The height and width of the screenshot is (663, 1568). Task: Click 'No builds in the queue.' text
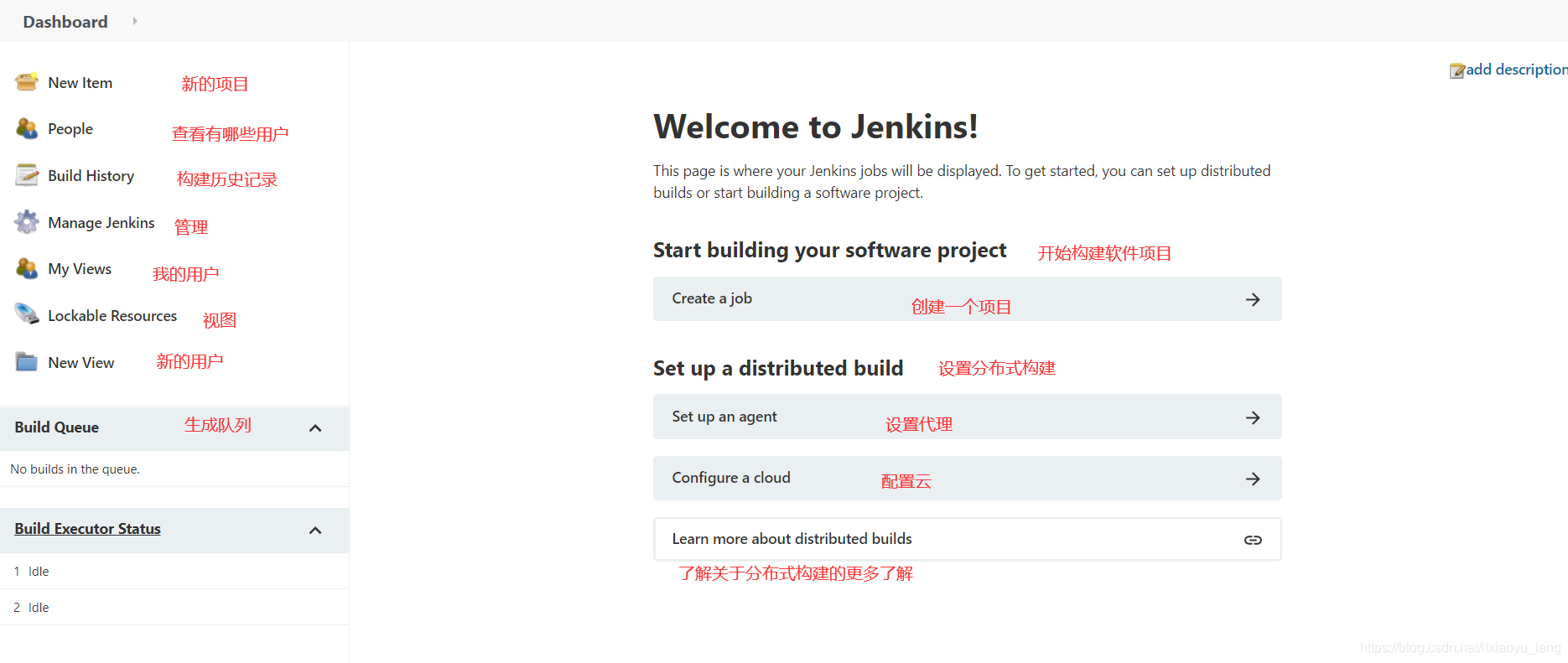(75, 469)
